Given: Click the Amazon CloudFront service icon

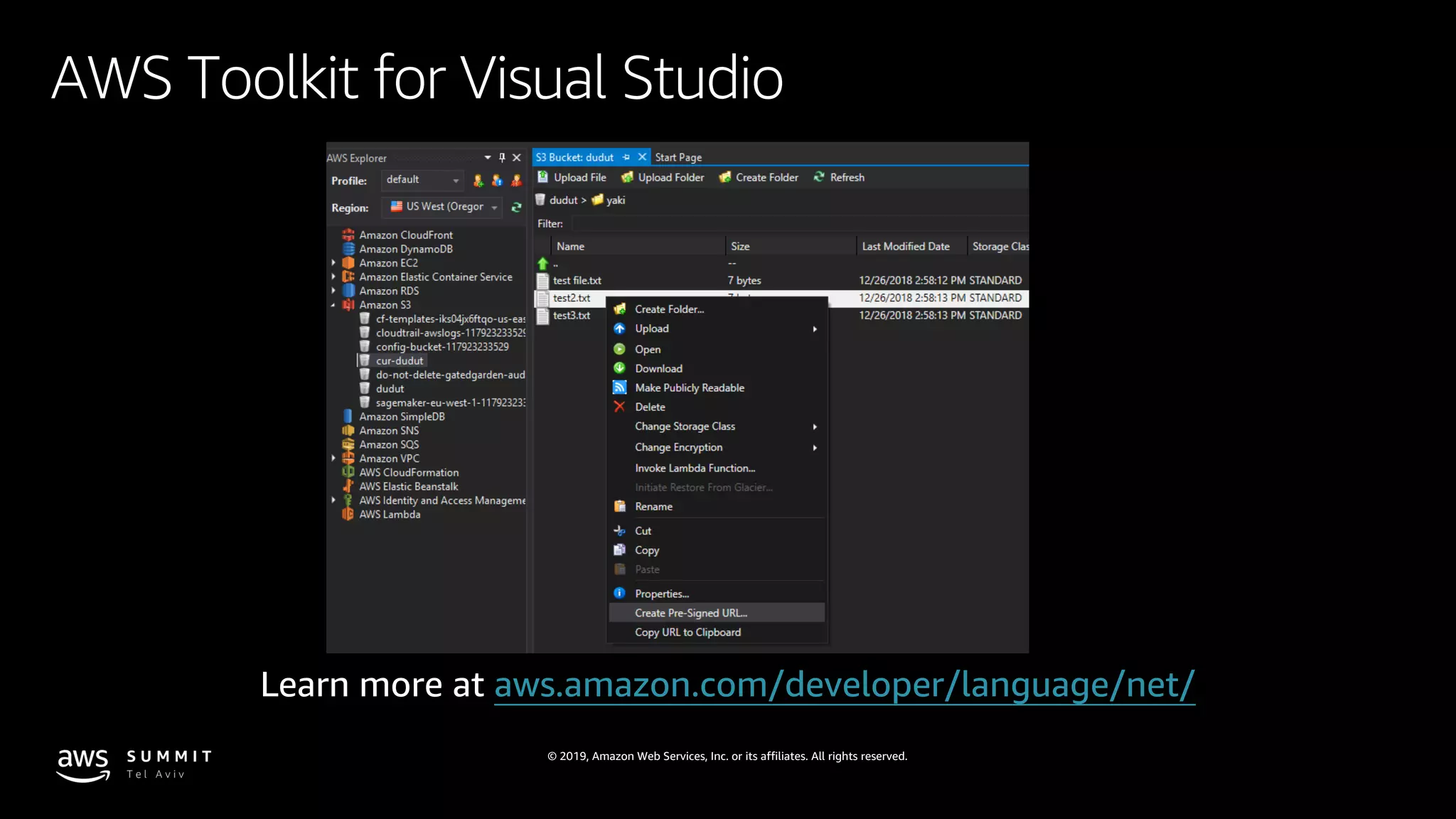Looking at the screenshot, I should pos(348,235).
